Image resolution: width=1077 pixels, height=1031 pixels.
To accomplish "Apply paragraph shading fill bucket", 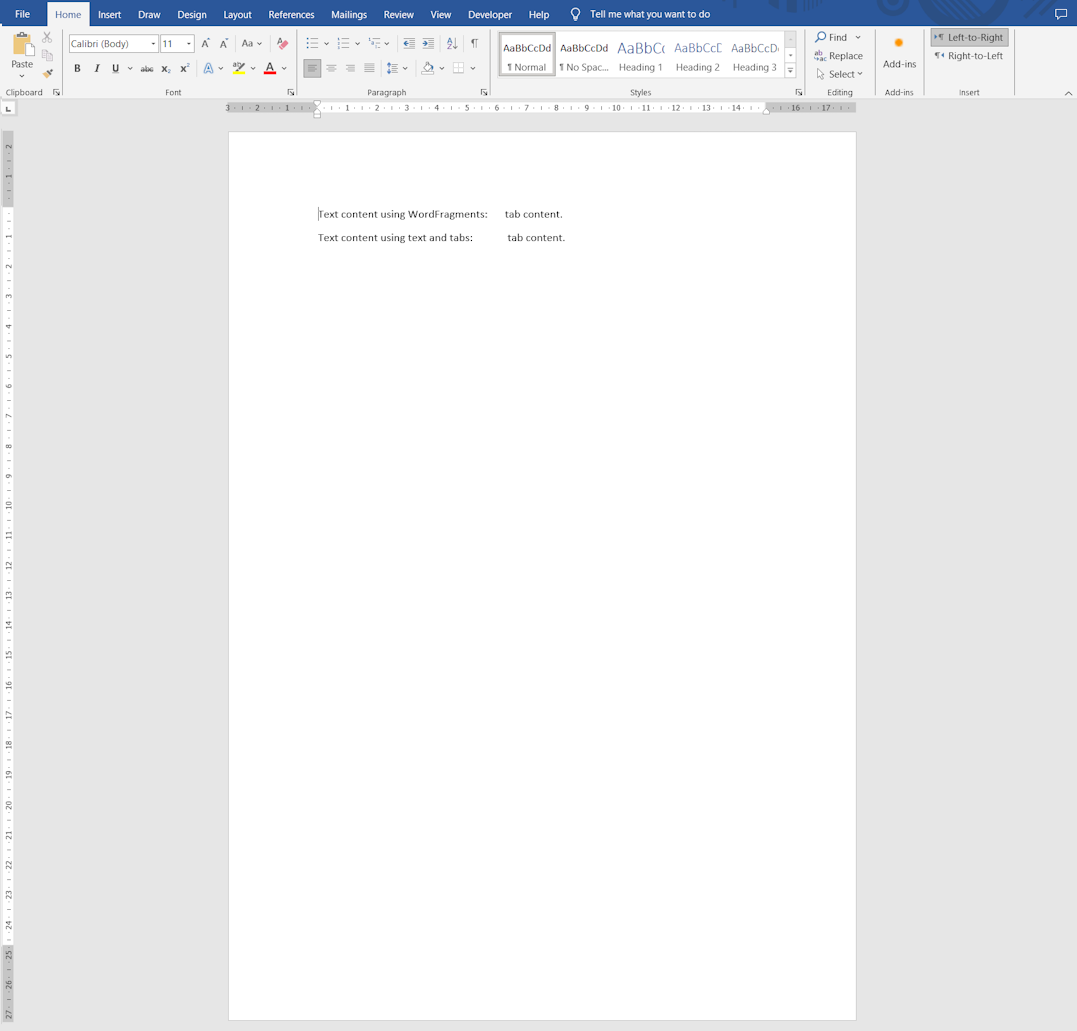I will 428,68.
